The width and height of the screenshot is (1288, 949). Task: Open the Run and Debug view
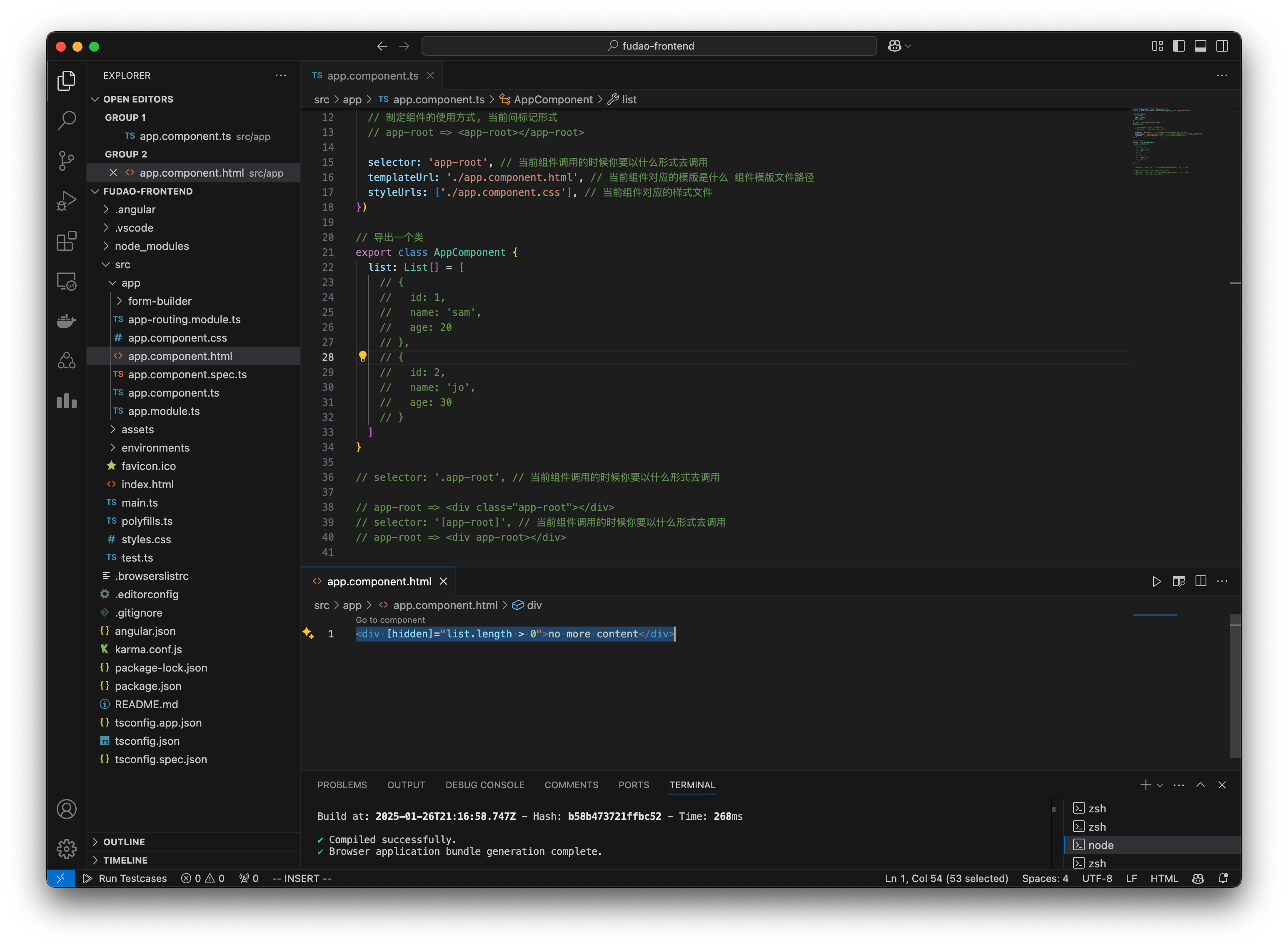click(x=67, y=200)
